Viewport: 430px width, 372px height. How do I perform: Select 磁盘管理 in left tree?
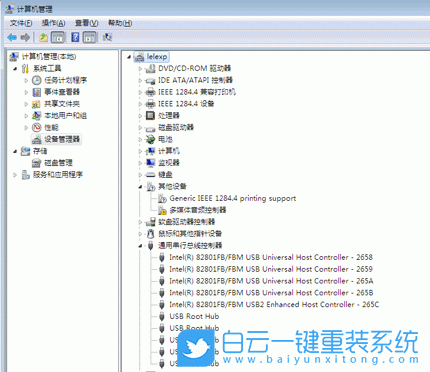click(58, 163)
